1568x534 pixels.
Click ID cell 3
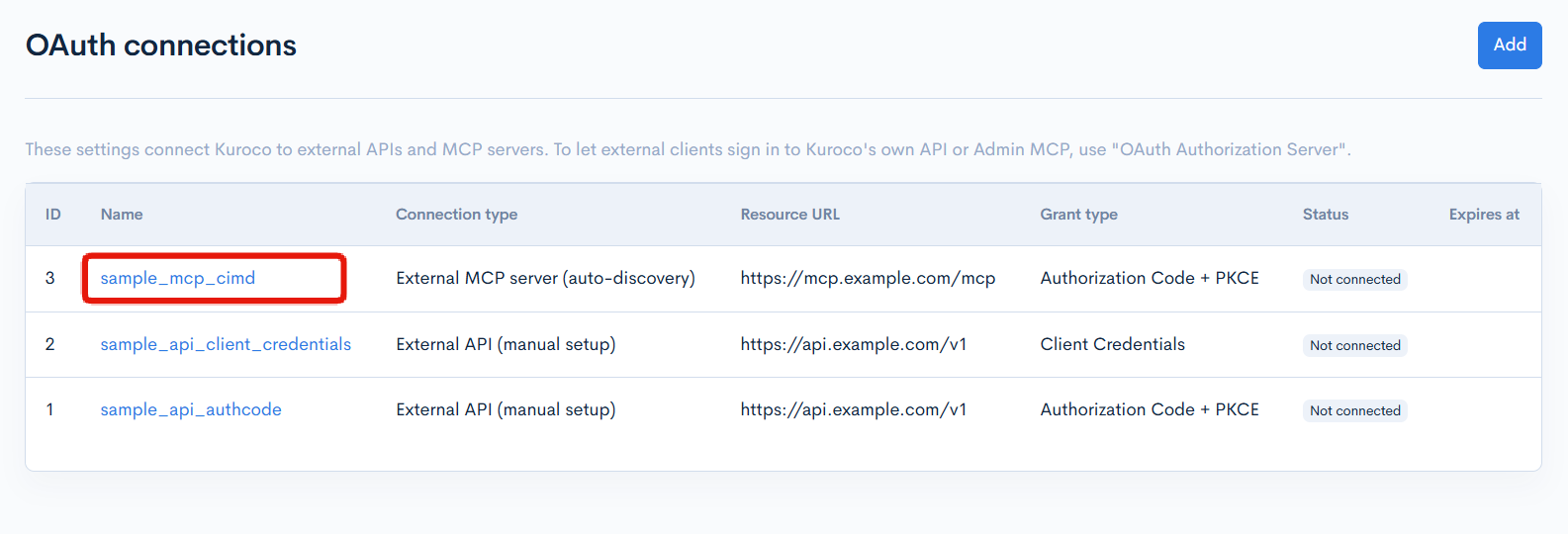(x=49, y=278)
